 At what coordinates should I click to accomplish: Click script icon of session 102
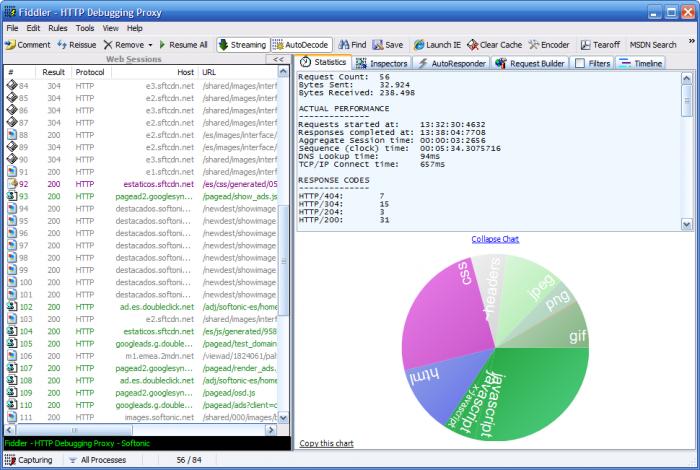12,307
